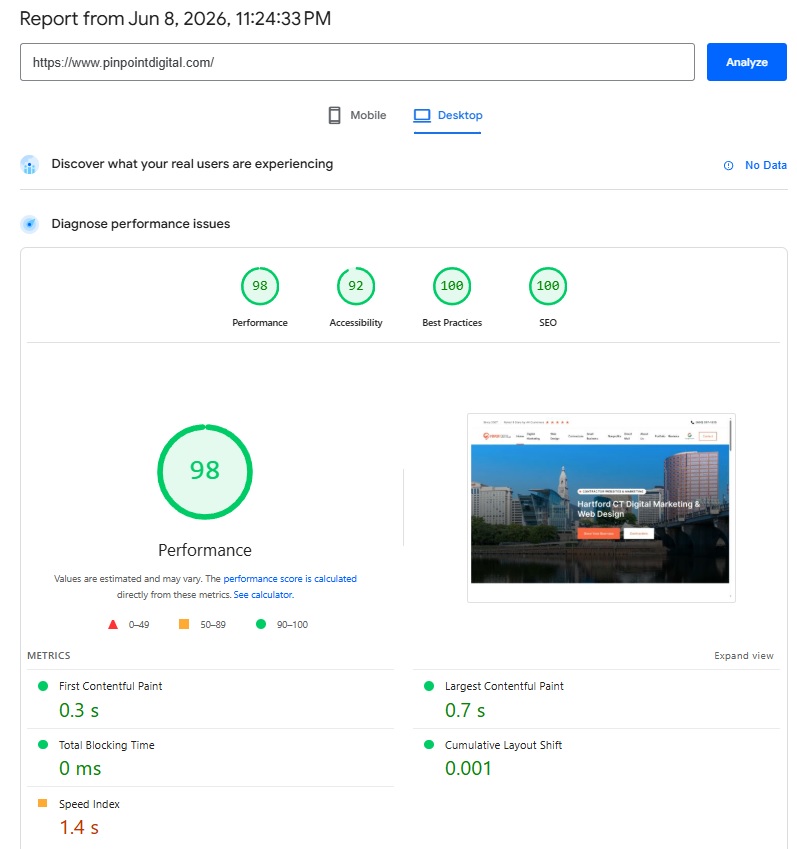Screen dimensions: 797x849
Task: Click the real users experience icon
Action: 30,165
